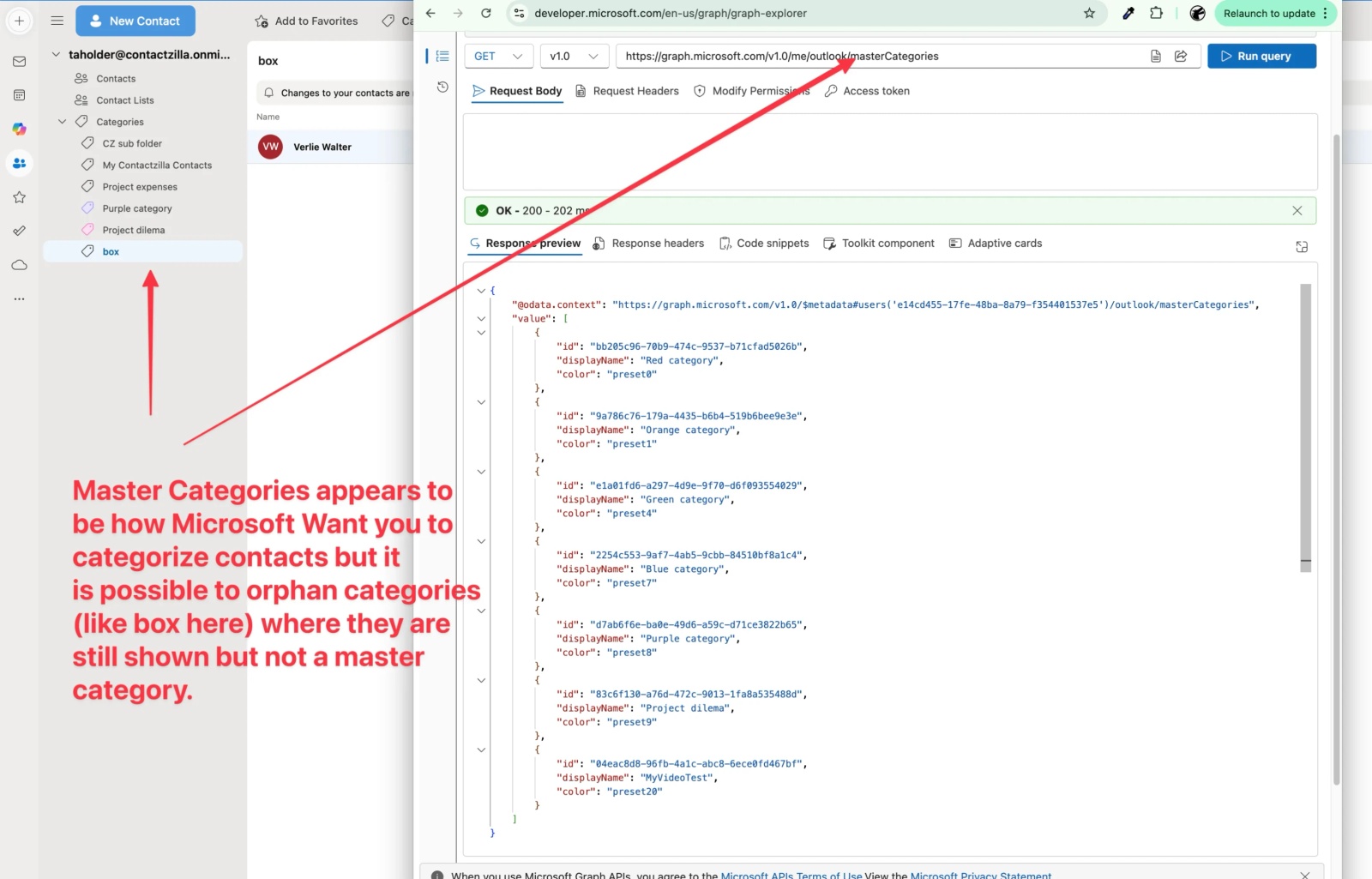1372x879 pixels.
Task: Select box category in sidebar
Action: [142, 251]
